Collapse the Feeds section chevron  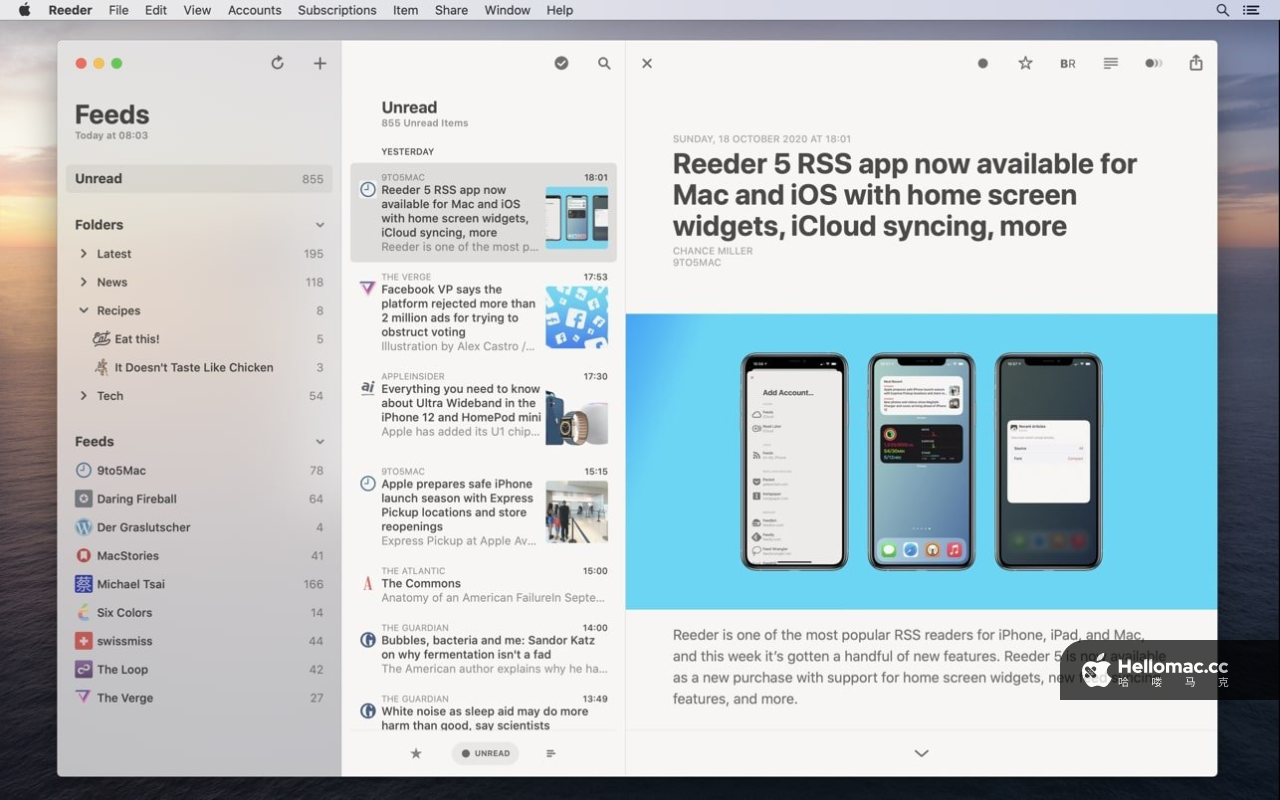click(320, 442)
